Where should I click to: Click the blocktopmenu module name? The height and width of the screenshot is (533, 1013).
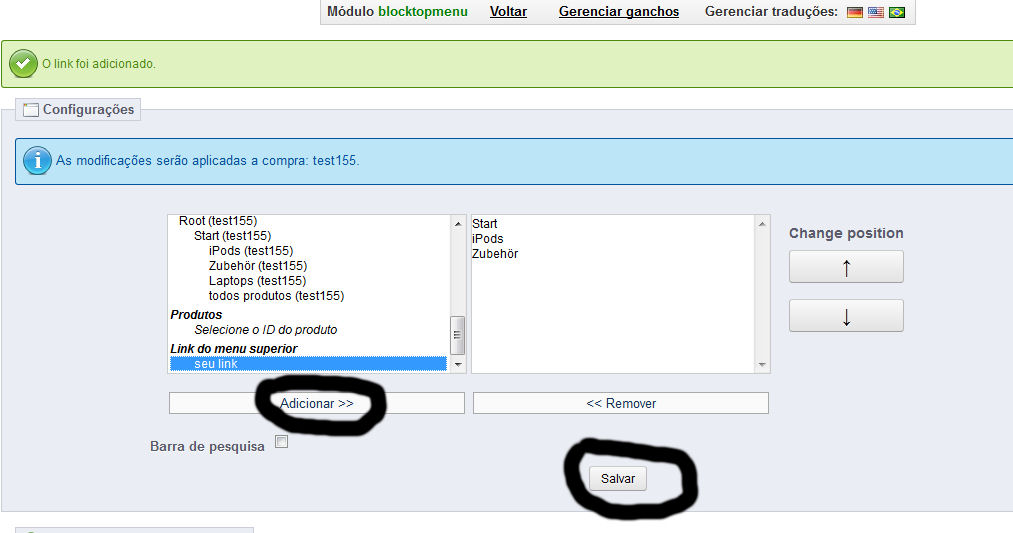423,12
